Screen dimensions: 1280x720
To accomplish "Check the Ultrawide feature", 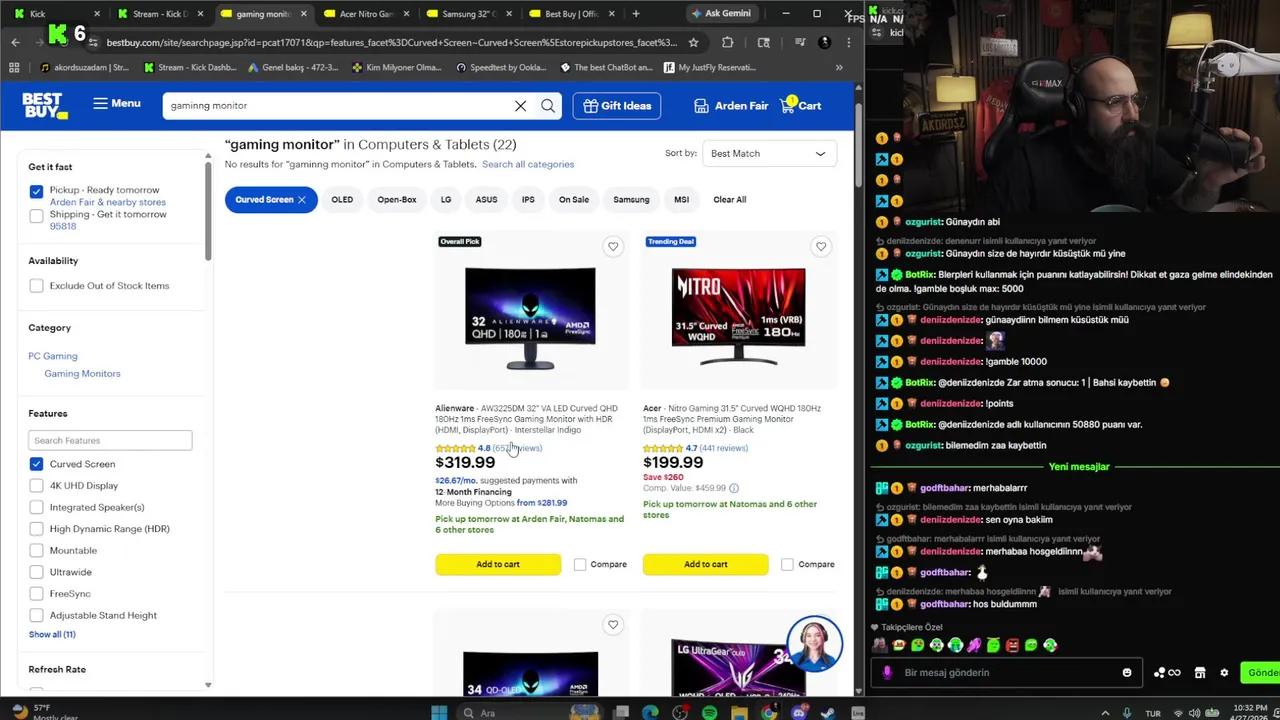I will (x=36, y=572).
